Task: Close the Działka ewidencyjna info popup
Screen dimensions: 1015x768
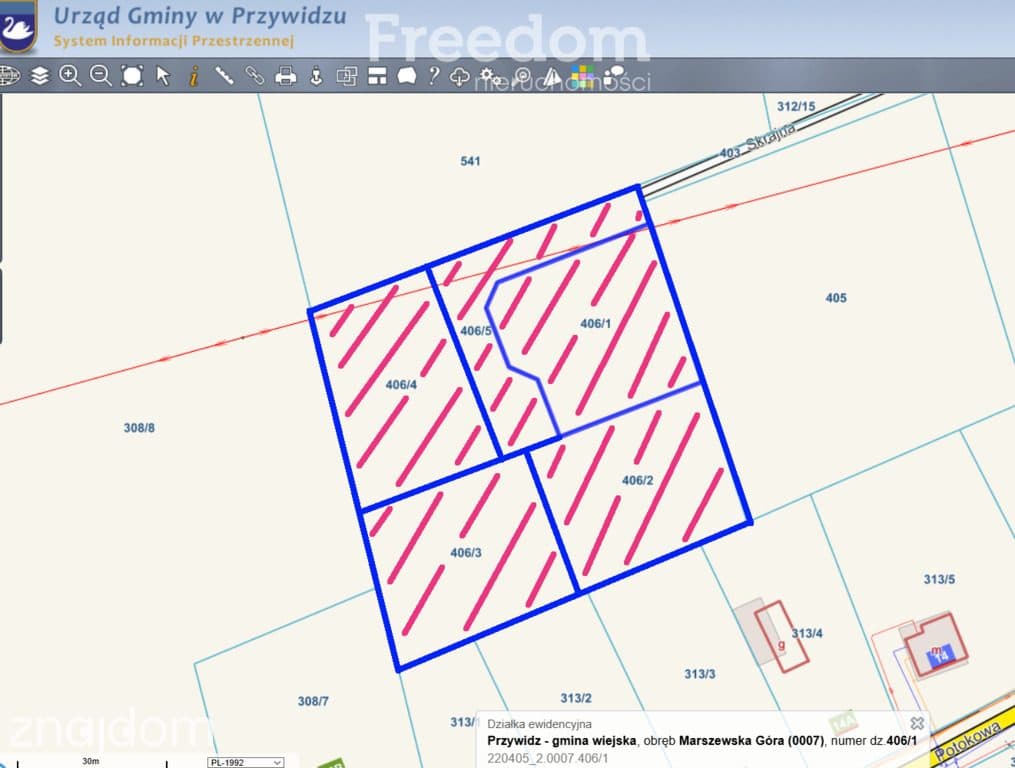Action: click(x=917, y=723)
